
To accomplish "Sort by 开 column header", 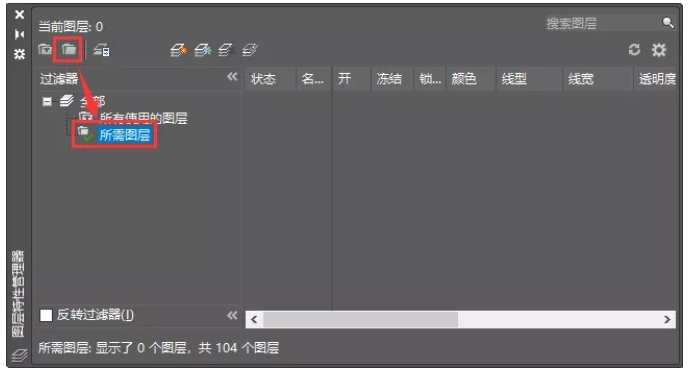I will (352, 79).
